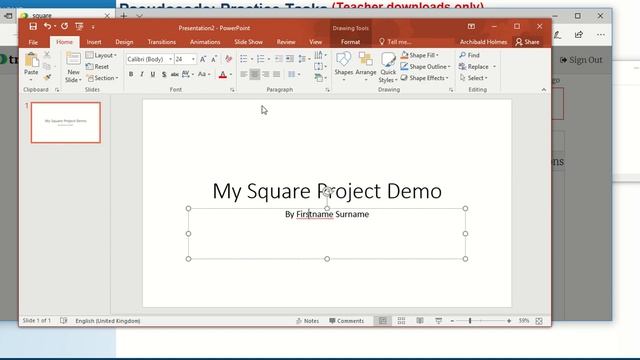Open the Shapes gallery
Image resolution: width=640 pixels, height=360 pixels.
[344, 67]
